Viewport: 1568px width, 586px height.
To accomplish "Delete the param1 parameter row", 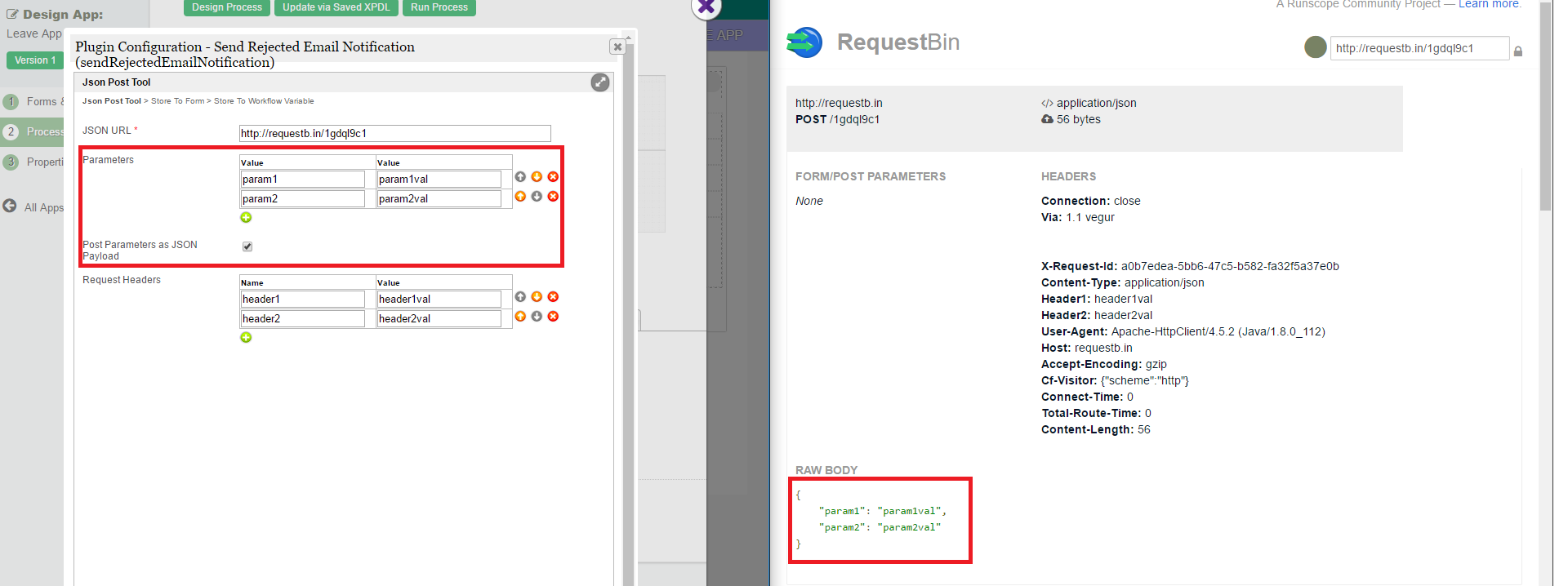I will tap(553, 177).
